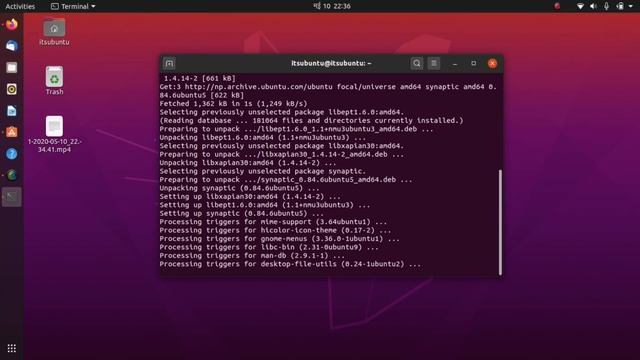Select the Terminal icon in the dock
640x360 pixels.
(x=11, y=197)
